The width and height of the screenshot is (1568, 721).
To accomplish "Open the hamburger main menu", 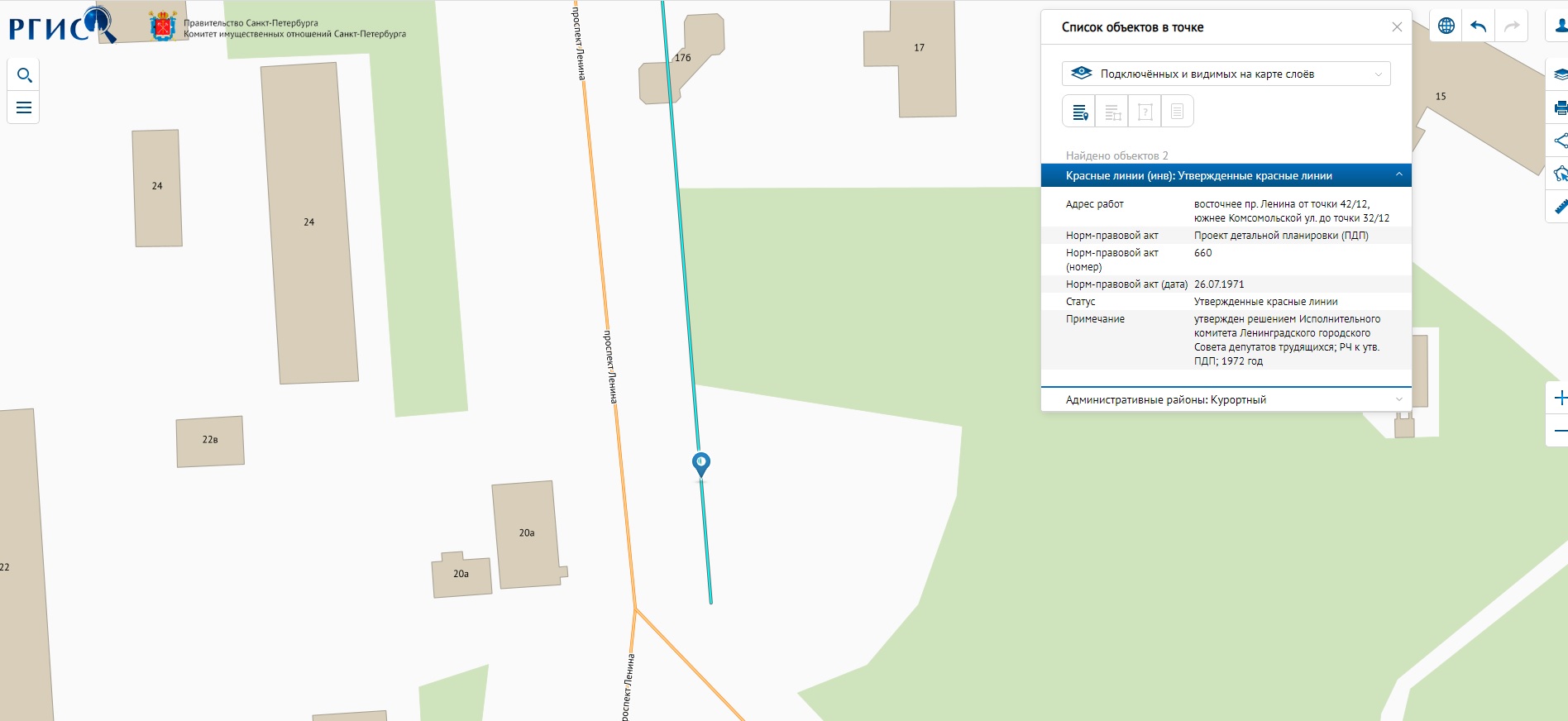I will click(x=24, y=107).
